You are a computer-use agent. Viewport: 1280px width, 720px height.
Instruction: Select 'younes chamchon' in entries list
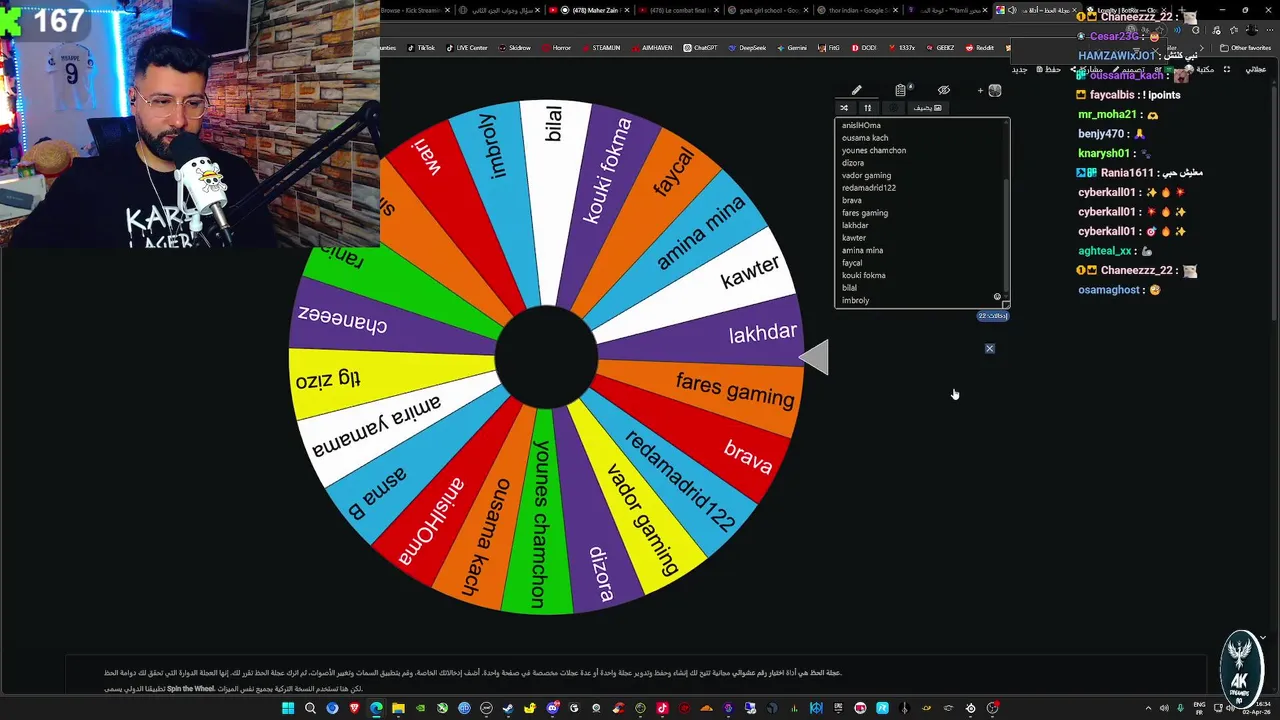point(874,150)
